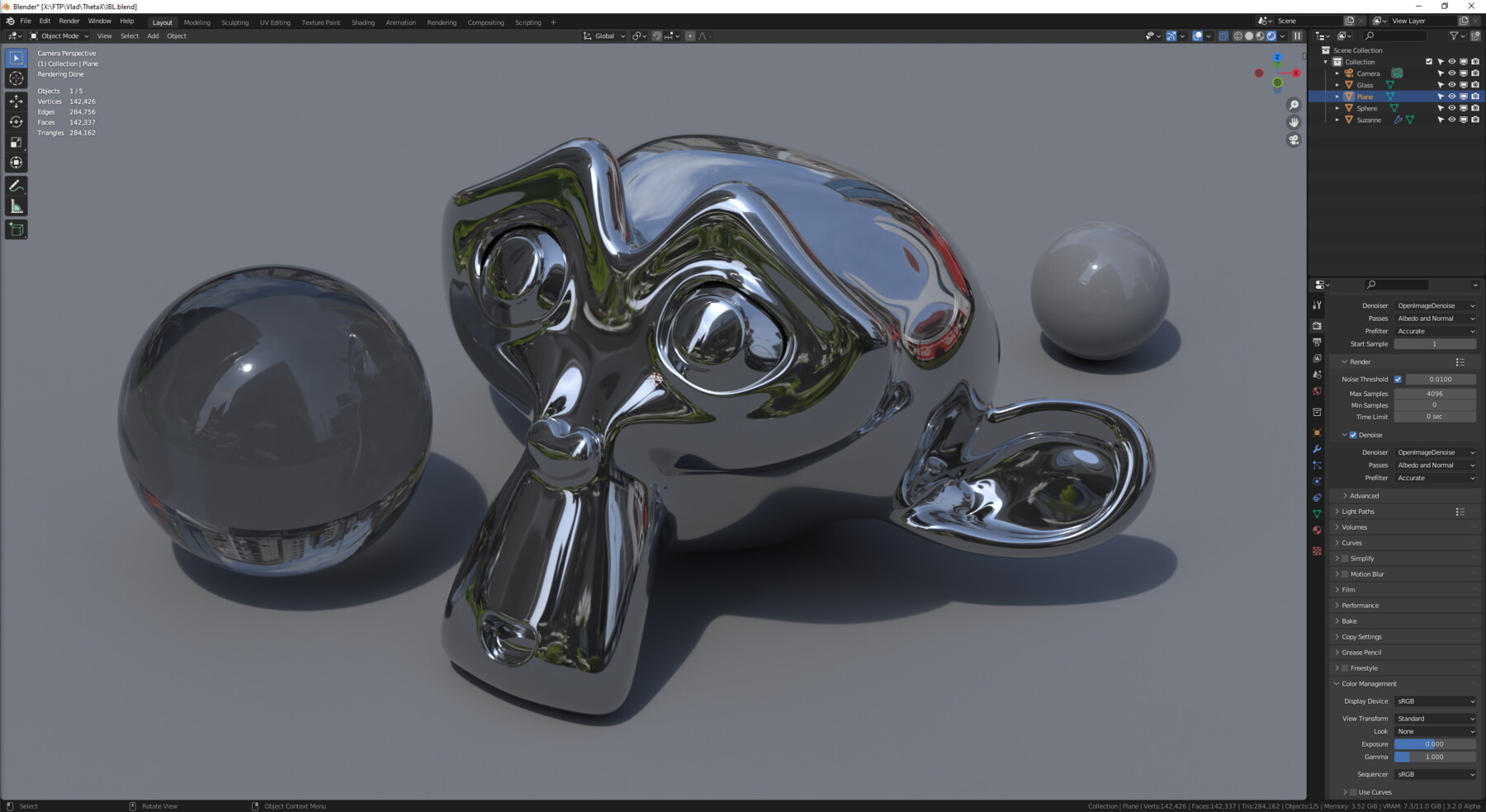Screen dimensions: 1486x812
Task: Open the File menu
Action: [26, 21]
